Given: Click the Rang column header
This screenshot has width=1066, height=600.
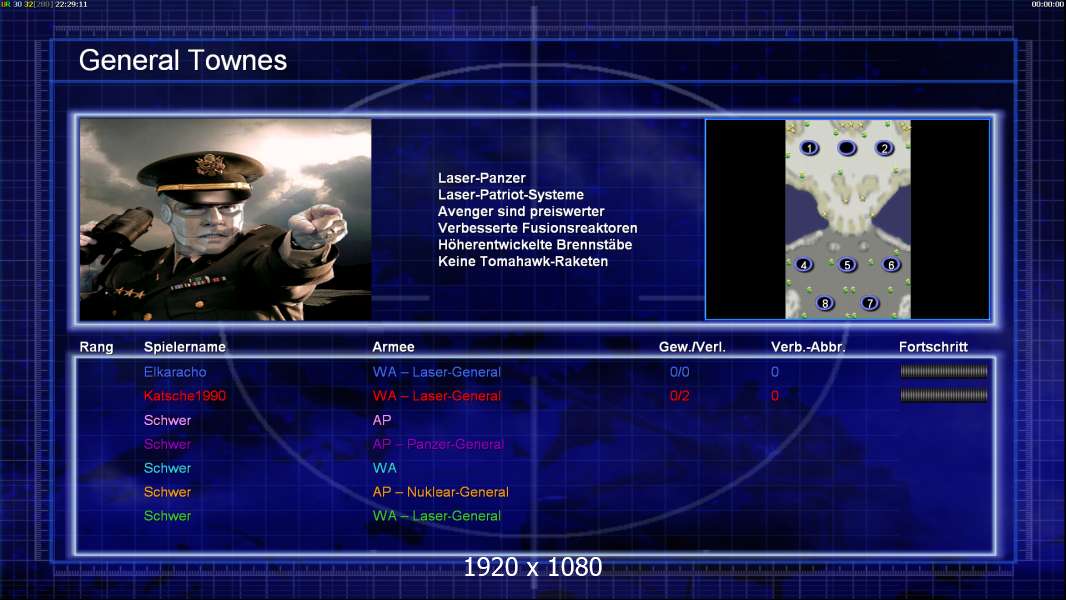Looking at the screenshot, I should pos(97,347).
